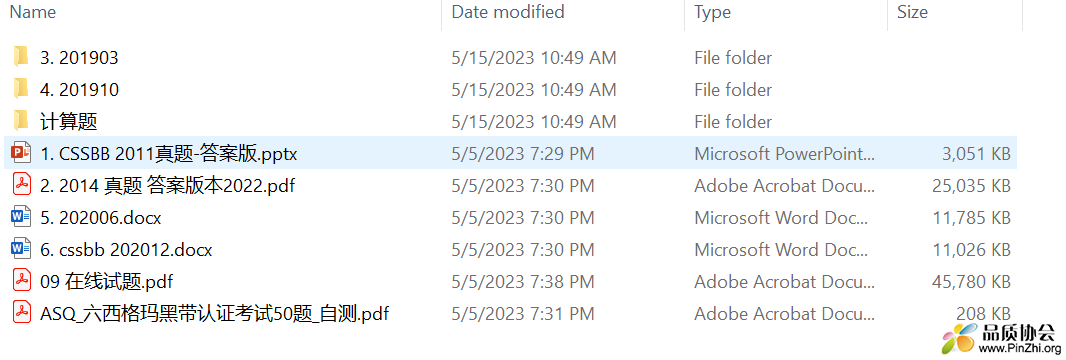The height and width of the screenshot is (360, 1066).
Task: Select file name 09 在线试题.pdf
Action: 102,281
